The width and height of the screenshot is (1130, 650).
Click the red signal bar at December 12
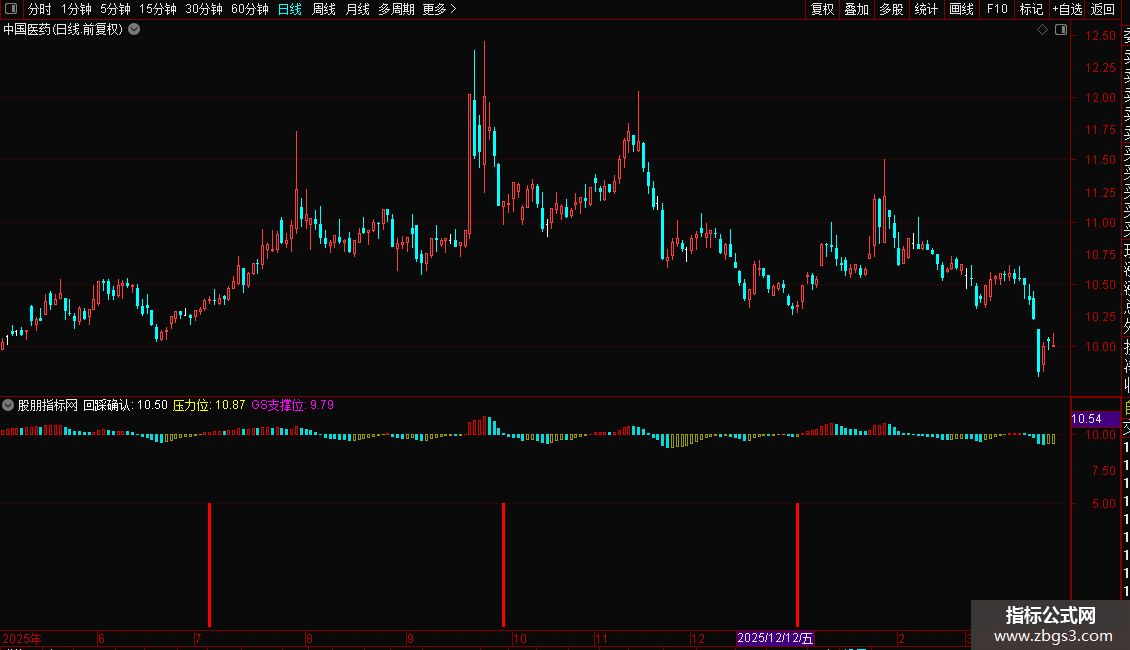798,564
